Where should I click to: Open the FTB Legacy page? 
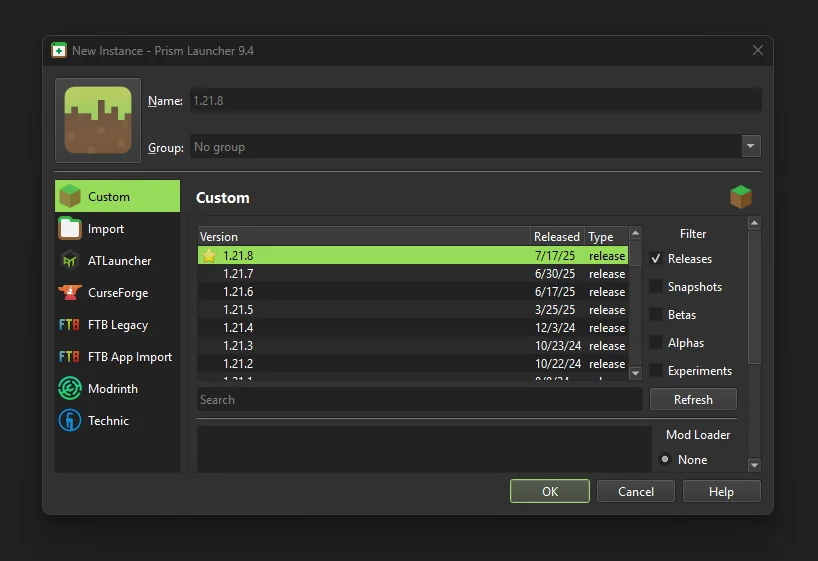tap(117, 325)
